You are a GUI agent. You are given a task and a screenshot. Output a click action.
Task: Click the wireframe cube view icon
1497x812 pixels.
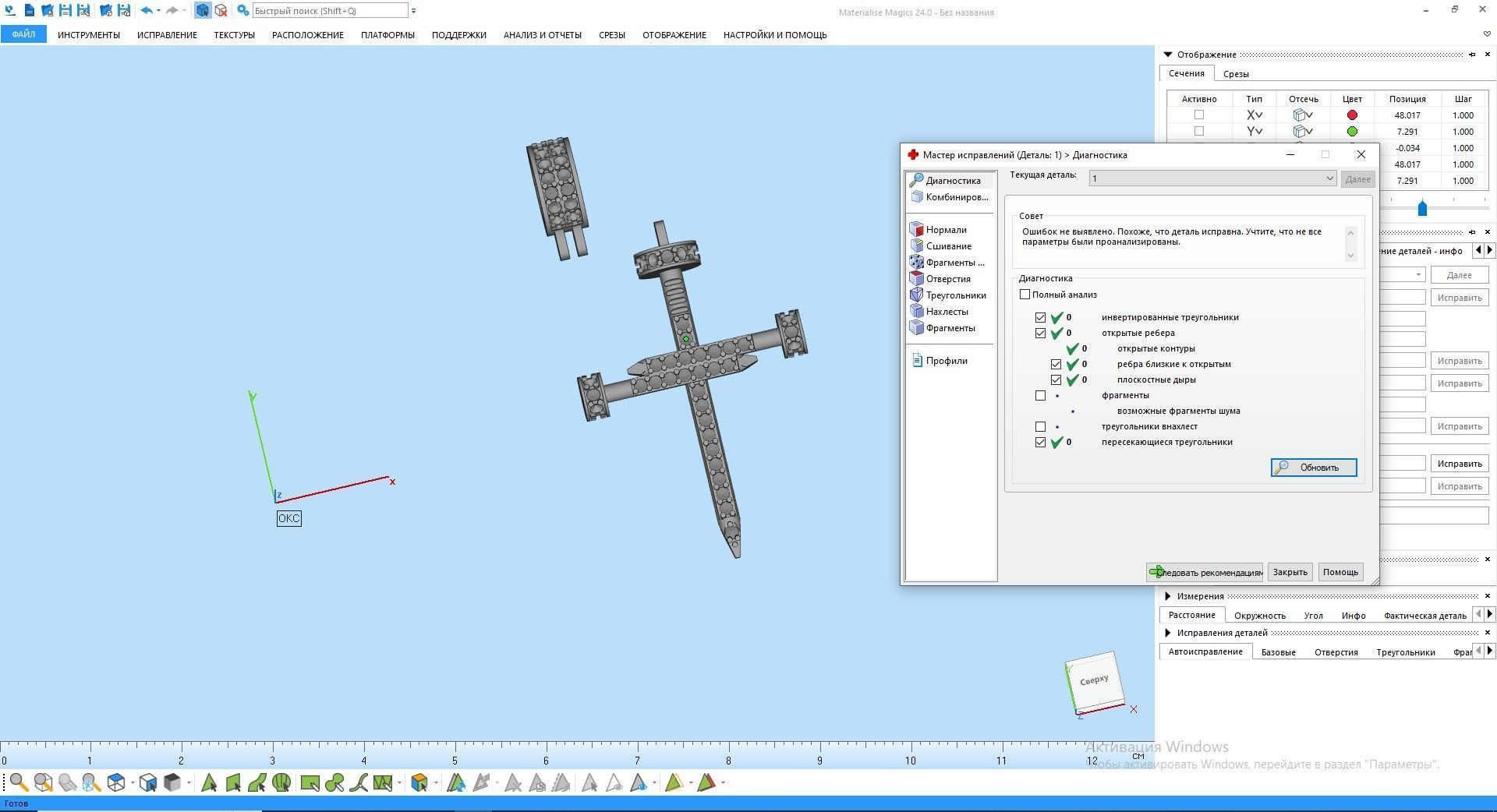148,782
